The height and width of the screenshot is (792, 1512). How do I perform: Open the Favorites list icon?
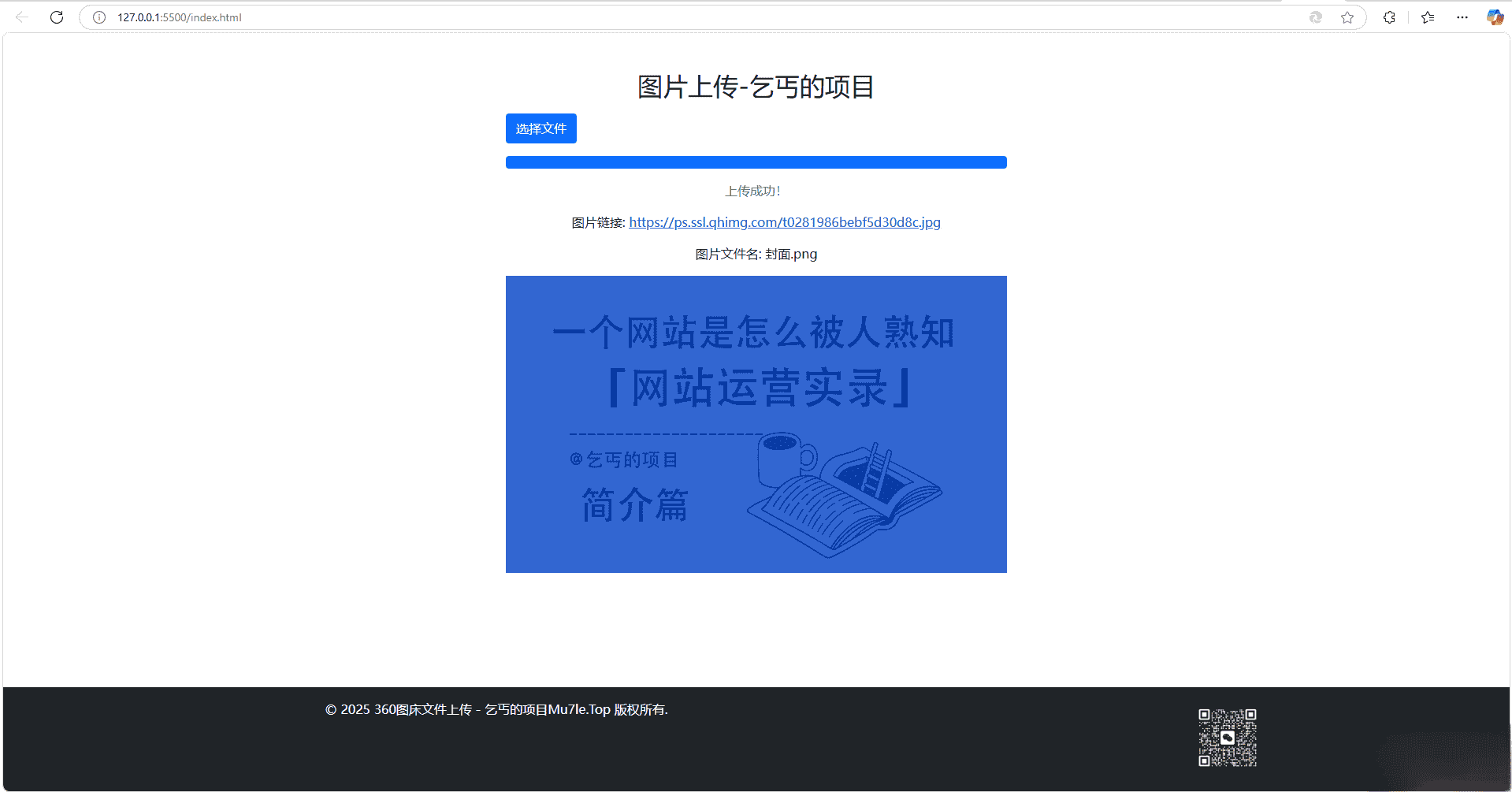[1428, 17]
